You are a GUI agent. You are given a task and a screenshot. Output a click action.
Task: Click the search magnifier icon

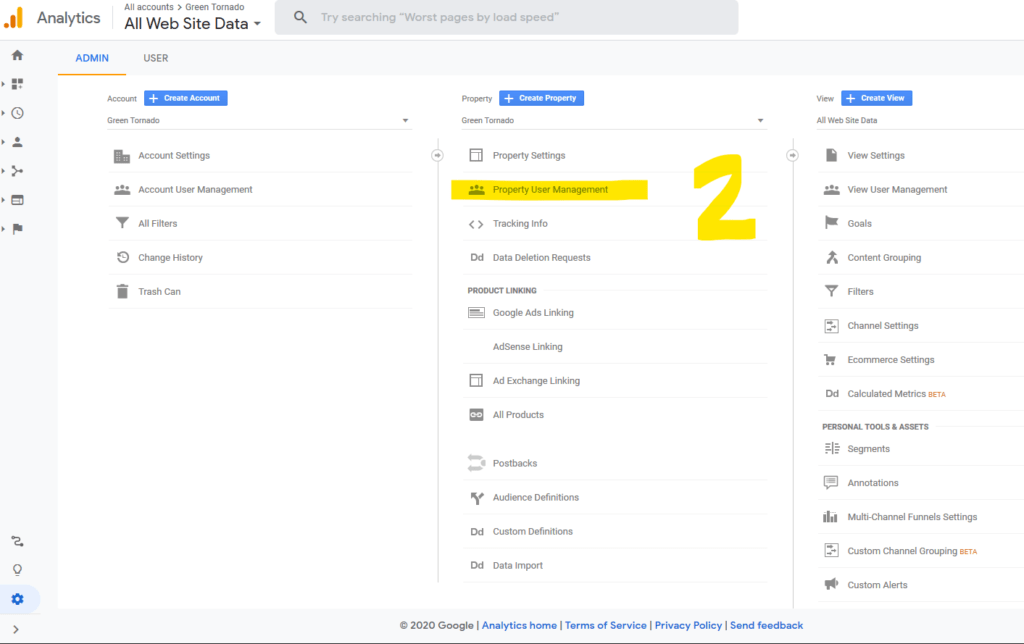pyautogui.click(x=300, y=17)
